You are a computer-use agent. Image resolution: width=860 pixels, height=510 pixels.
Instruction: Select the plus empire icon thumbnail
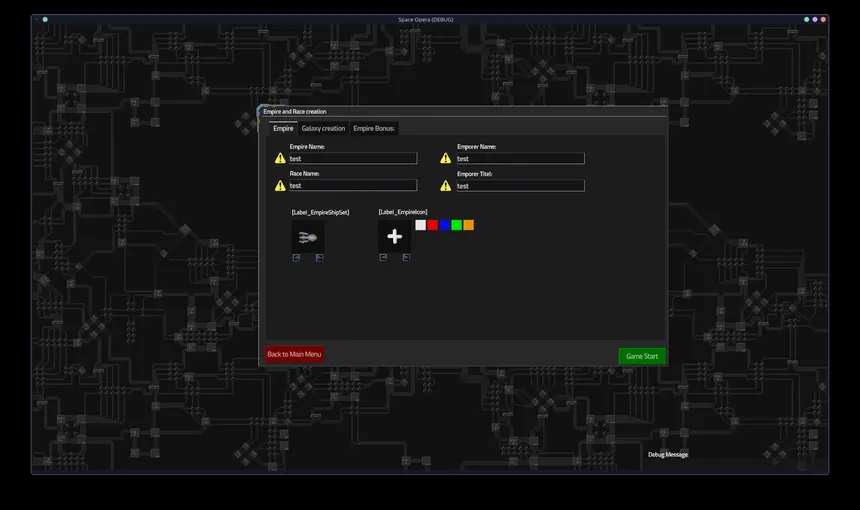[x=394, y=236]
